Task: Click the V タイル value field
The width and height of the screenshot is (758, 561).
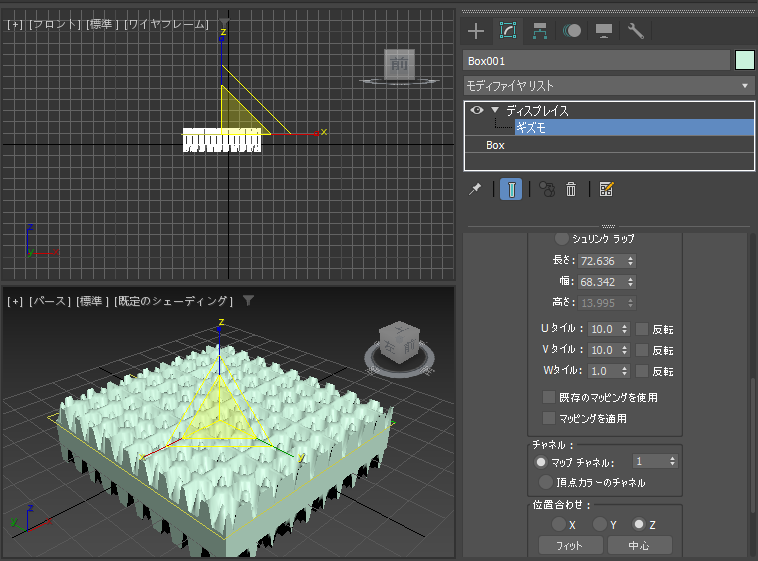Action: [604, 350]
